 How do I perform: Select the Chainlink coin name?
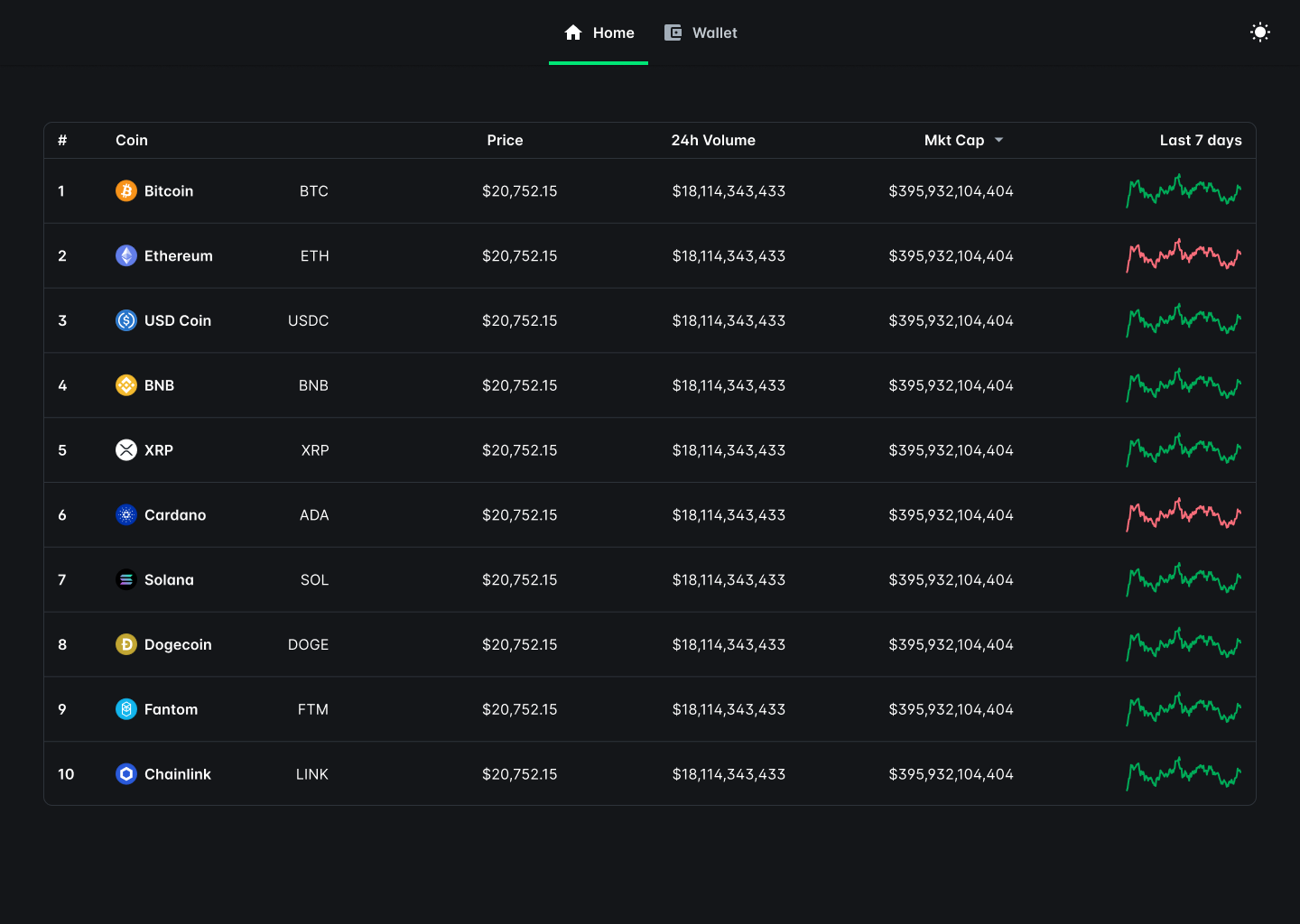coord(178,773)
